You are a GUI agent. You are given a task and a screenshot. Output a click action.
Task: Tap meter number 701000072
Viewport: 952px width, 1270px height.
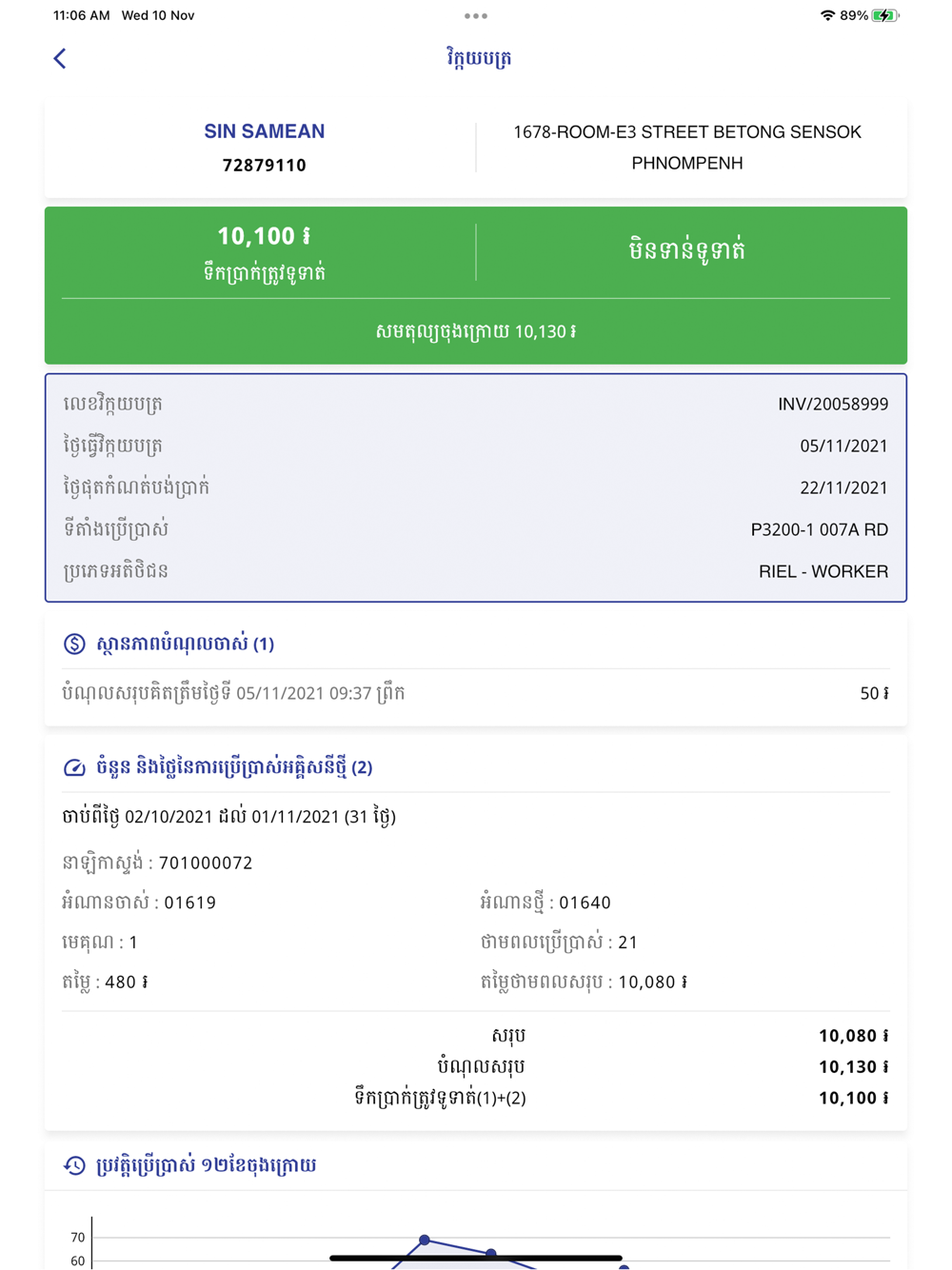(206, 863)
